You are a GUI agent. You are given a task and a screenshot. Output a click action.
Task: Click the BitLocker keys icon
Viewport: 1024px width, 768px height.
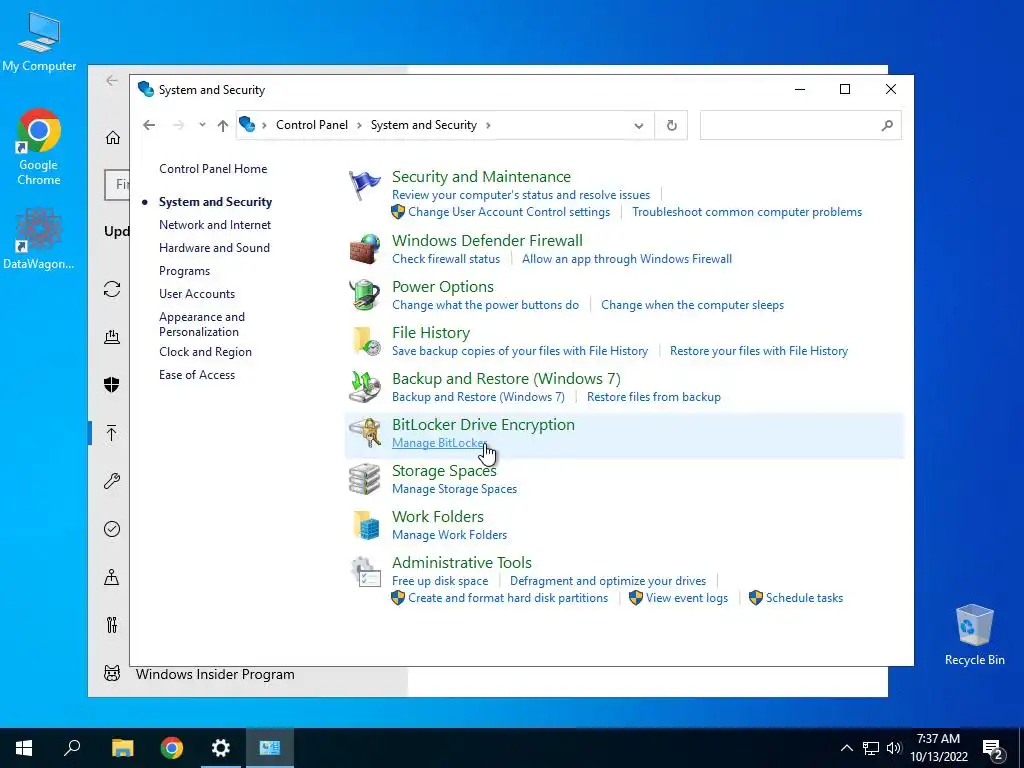pos(364,432)
